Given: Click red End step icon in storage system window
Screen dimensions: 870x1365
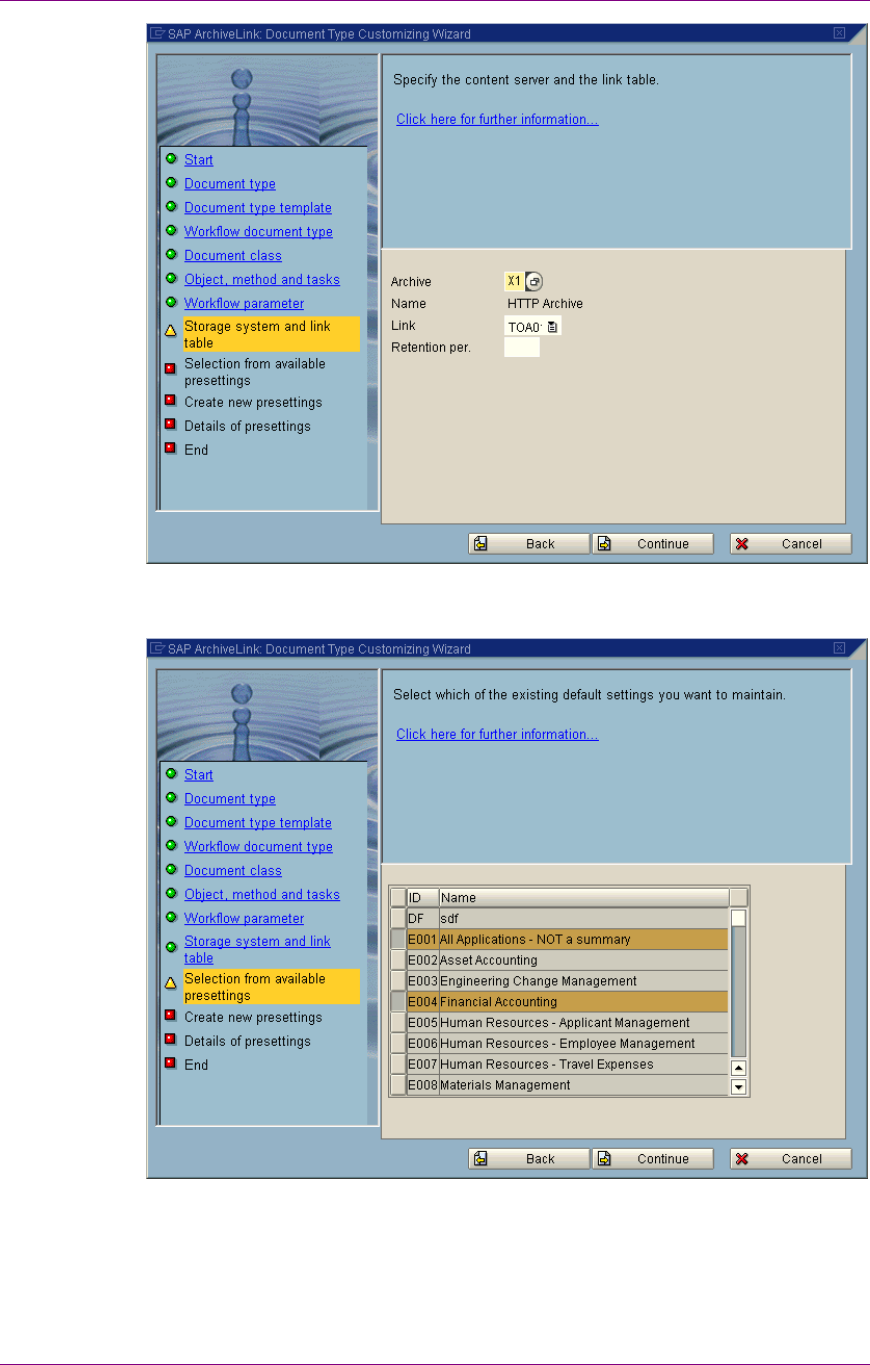Looking at the screenshot, I should [171, 449].
